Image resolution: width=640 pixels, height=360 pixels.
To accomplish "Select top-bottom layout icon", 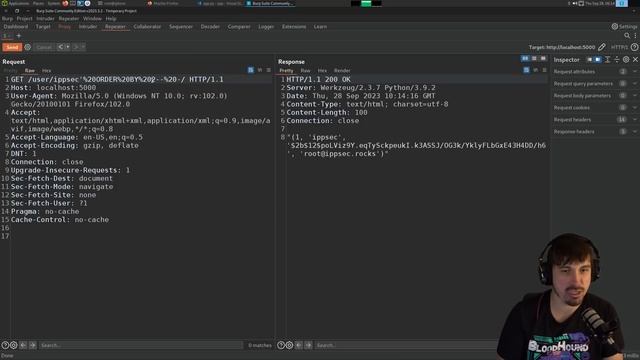I will click(534, 59).
